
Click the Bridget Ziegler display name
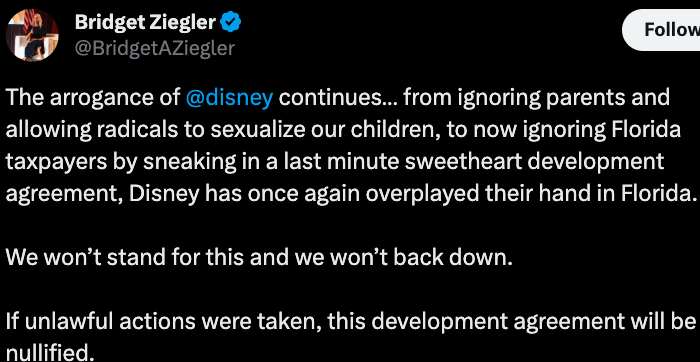click(x=145, y=22)
